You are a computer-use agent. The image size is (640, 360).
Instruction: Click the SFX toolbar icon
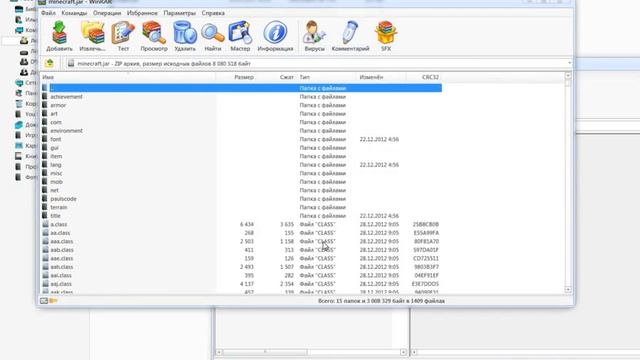386,36
